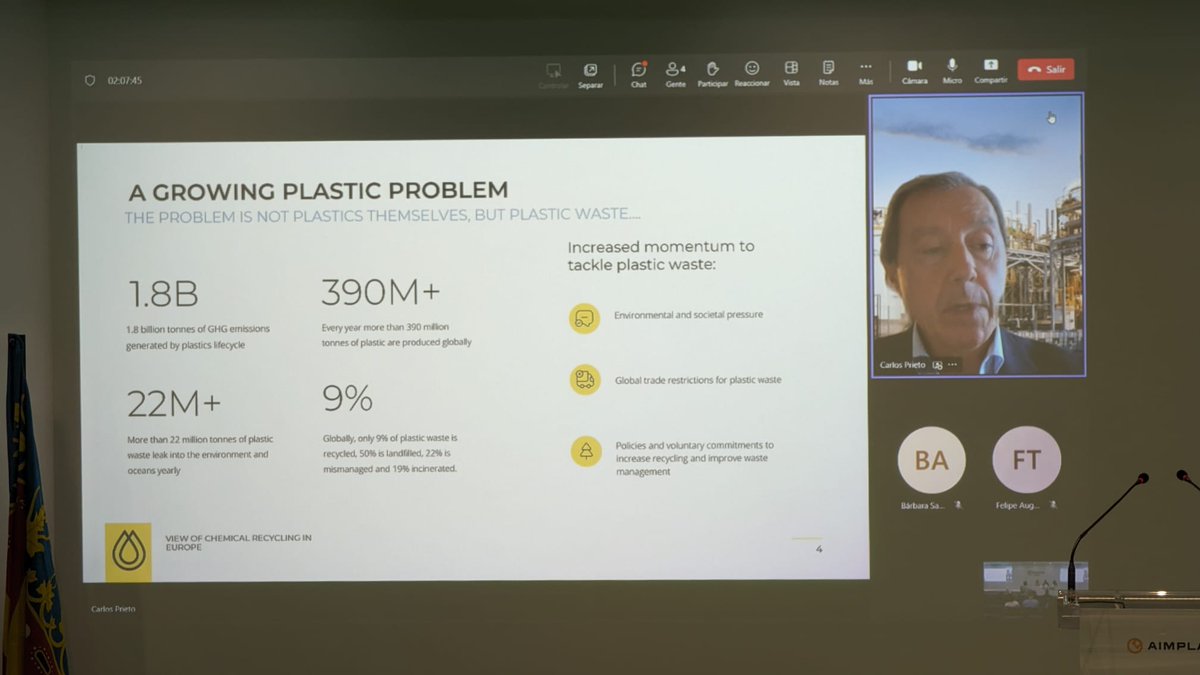Click 'View of chemical recycling in Europe' footer text
Screen dimensions: 1200x675
[238, 542]
